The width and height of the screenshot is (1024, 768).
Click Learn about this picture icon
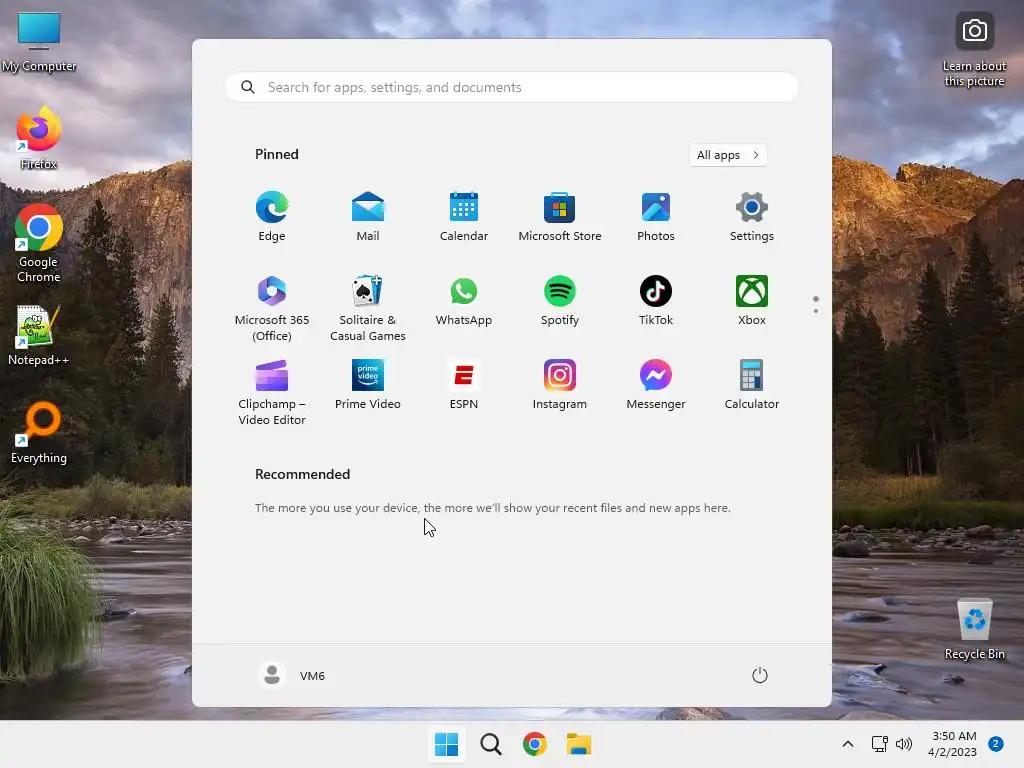point(974,50)
